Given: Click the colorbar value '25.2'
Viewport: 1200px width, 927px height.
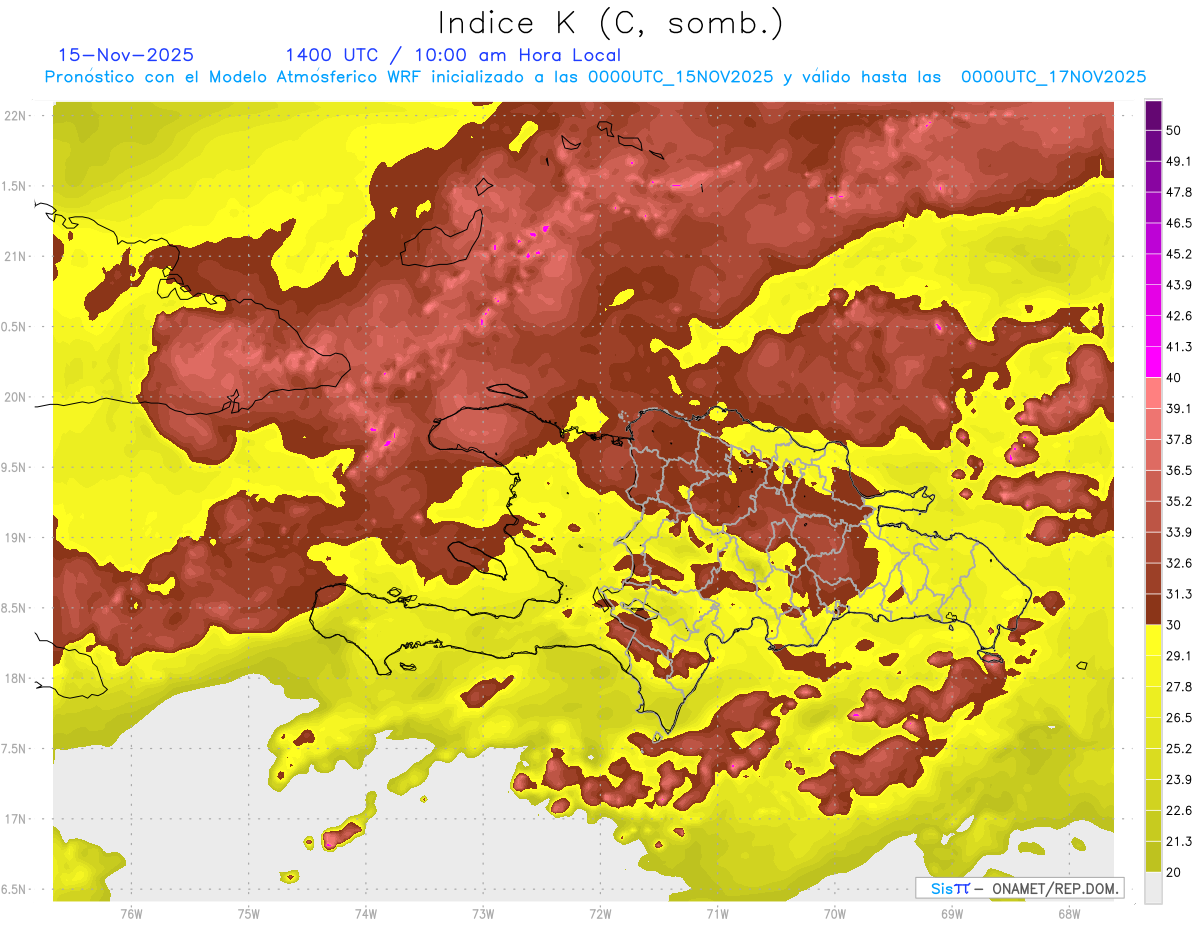Looking at the screenshot, I should point(1178,748).
